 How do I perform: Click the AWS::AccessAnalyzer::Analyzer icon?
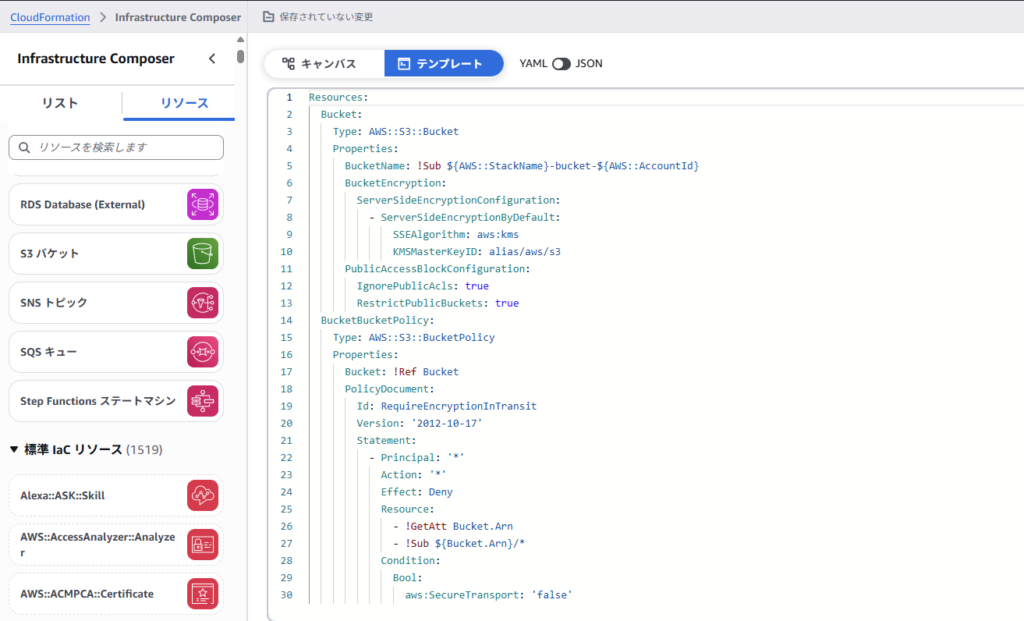point(202,545)
